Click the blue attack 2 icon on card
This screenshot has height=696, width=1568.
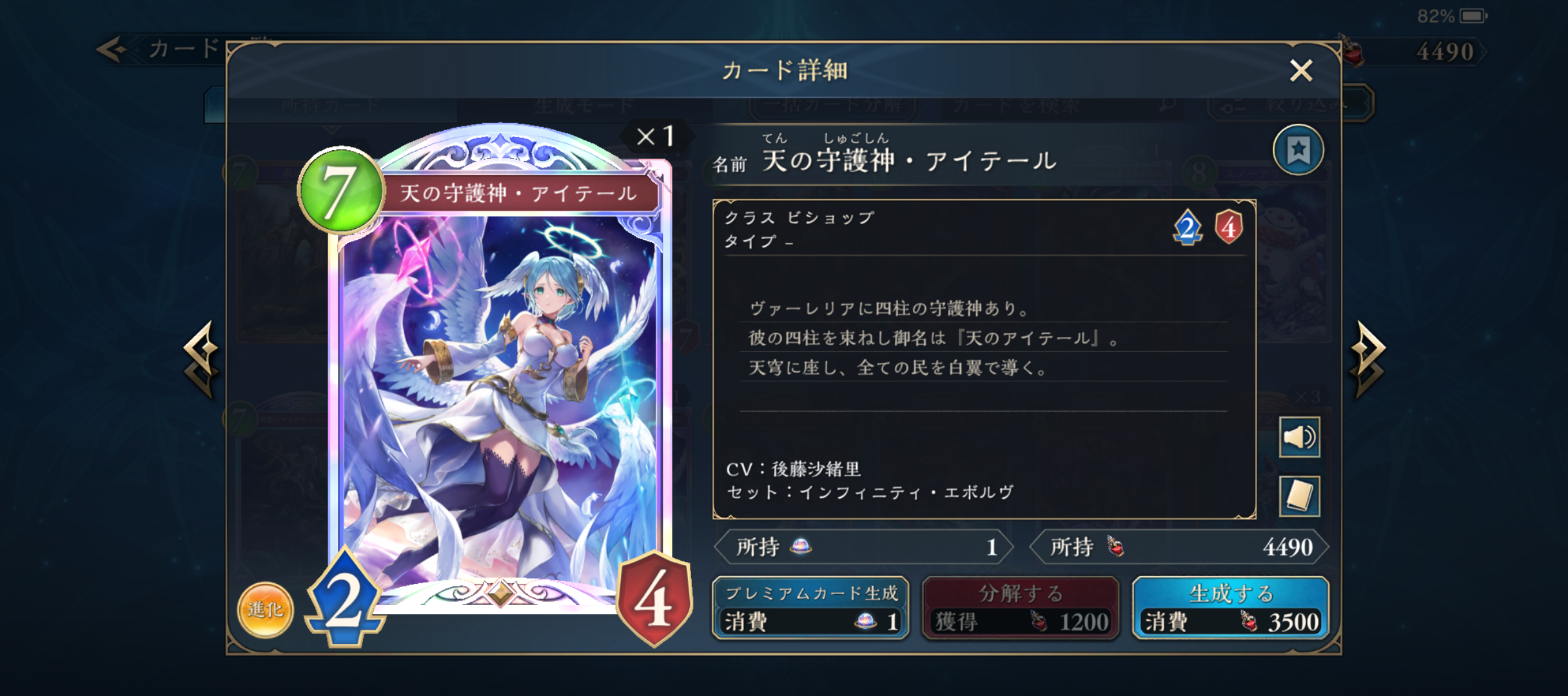pyautogui.click(x=344, y=599)
